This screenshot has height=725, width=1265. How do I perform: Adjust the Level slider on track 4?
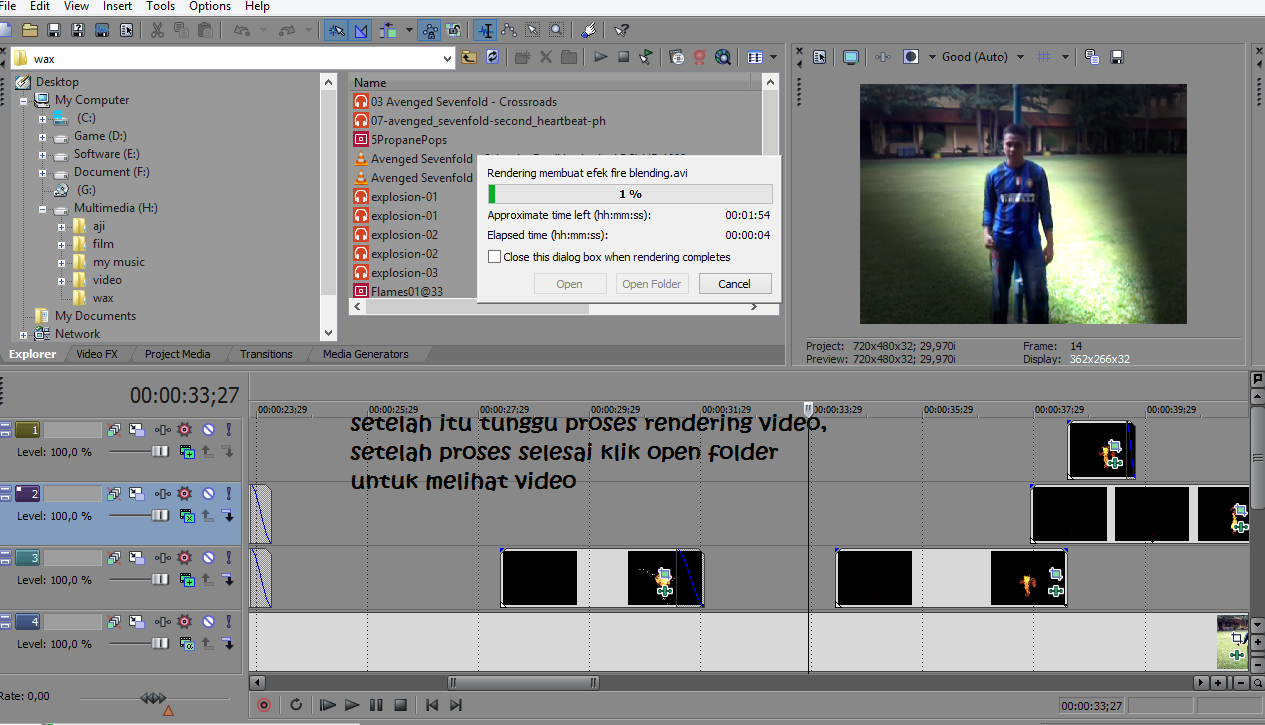tap(160, 644)
